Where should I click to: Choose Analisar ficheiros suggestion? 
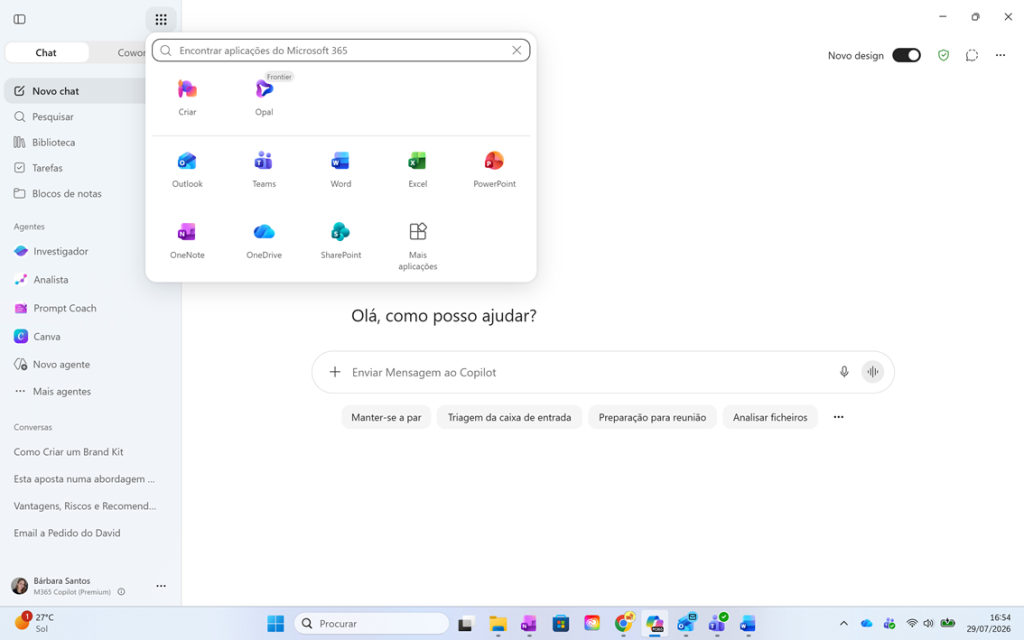click(770, 417)
